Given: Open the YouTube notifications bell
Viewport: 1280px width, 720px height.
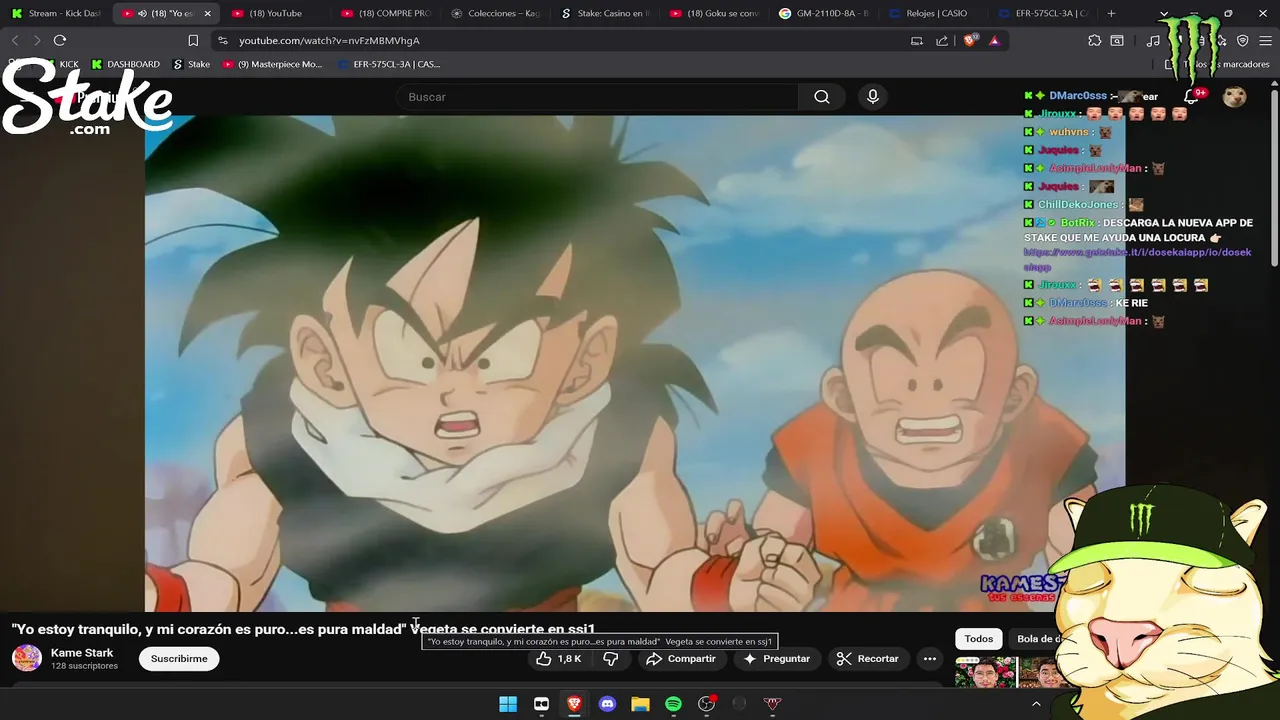Looking at the screenshot, I should [1192, 96].
